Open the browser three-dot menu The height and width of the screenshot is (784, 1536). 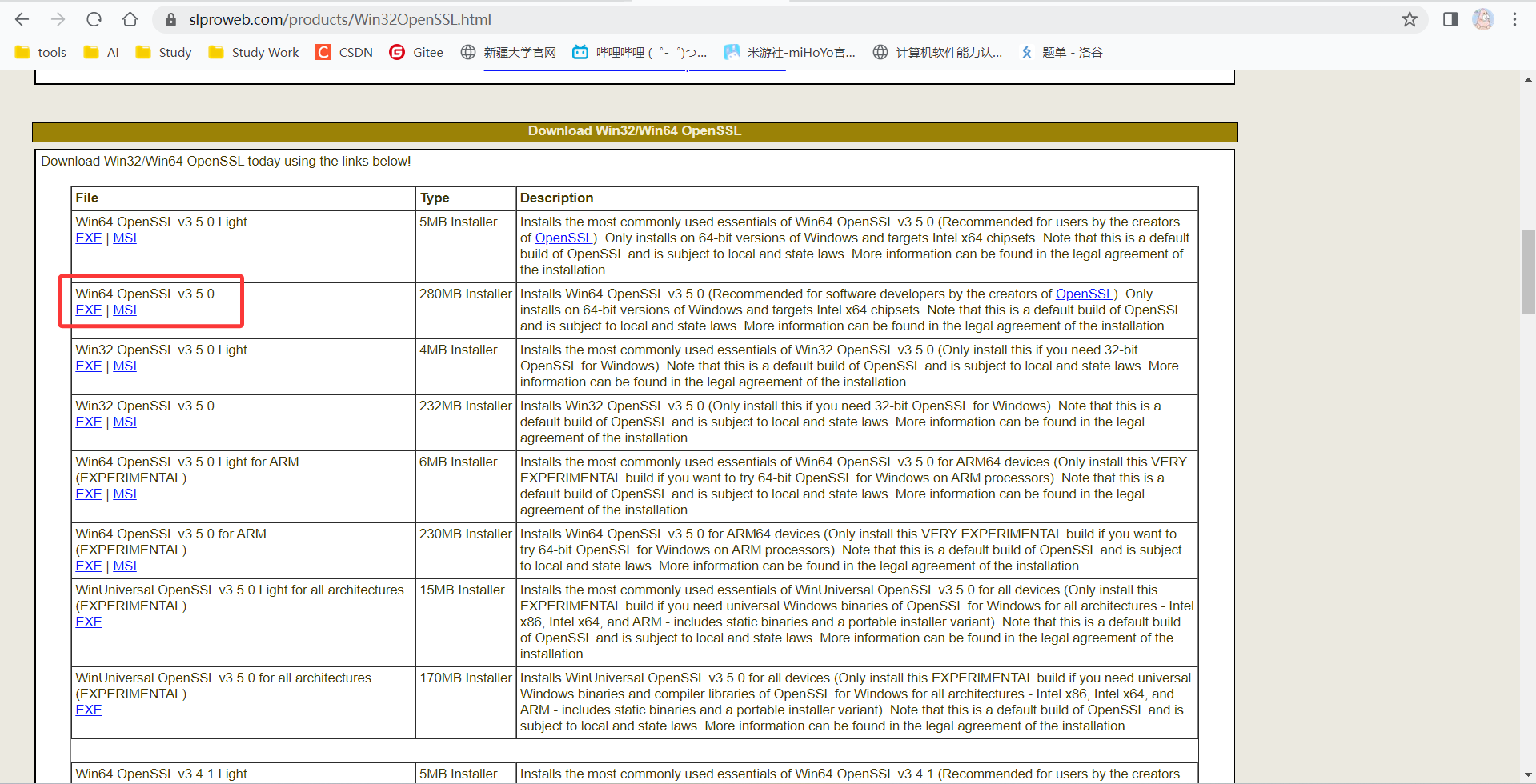coord(1514,19)
